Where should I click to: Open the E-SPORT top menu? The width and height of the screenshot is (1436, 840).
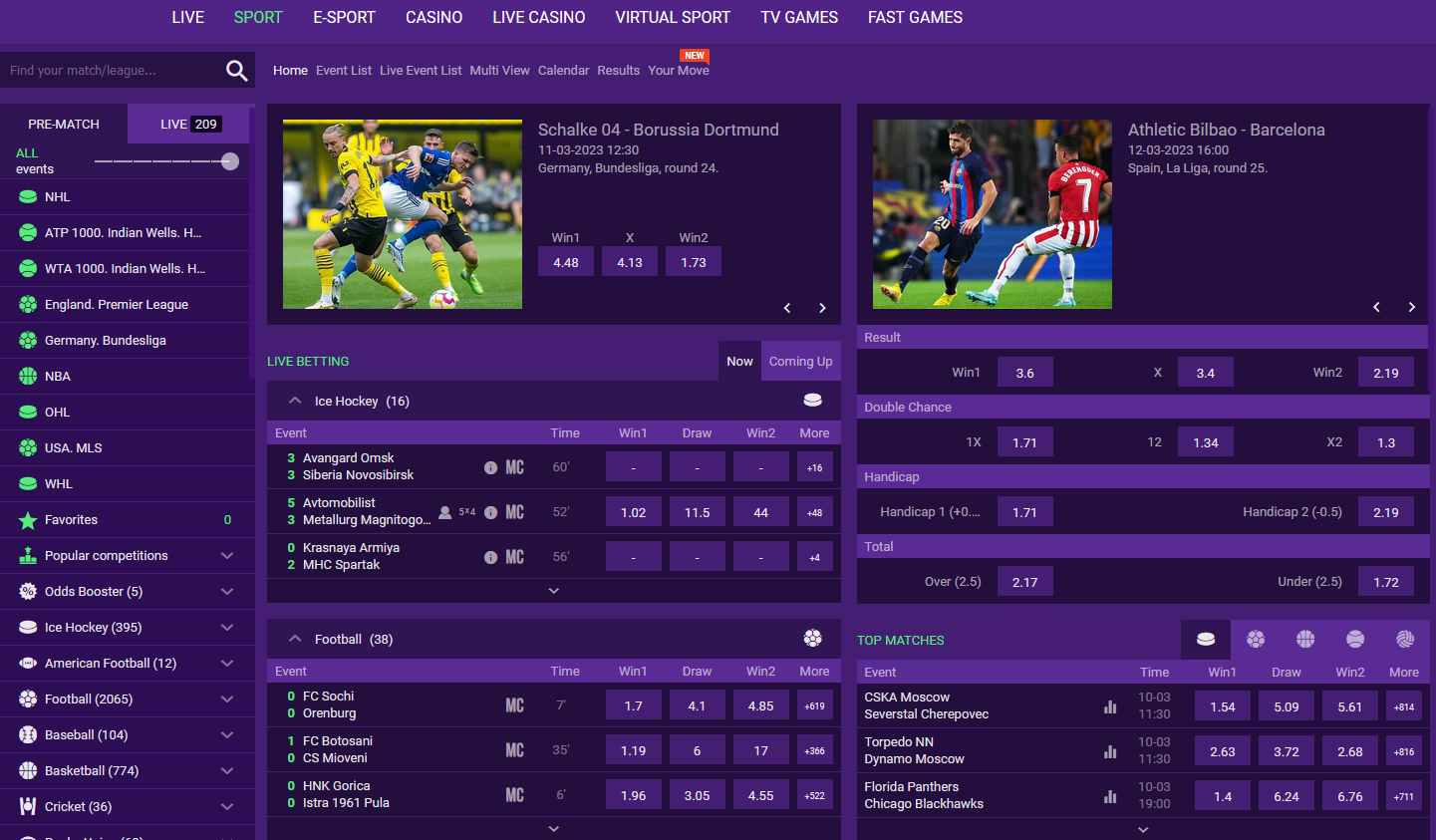pyautogui.click(x=344, y=17)
